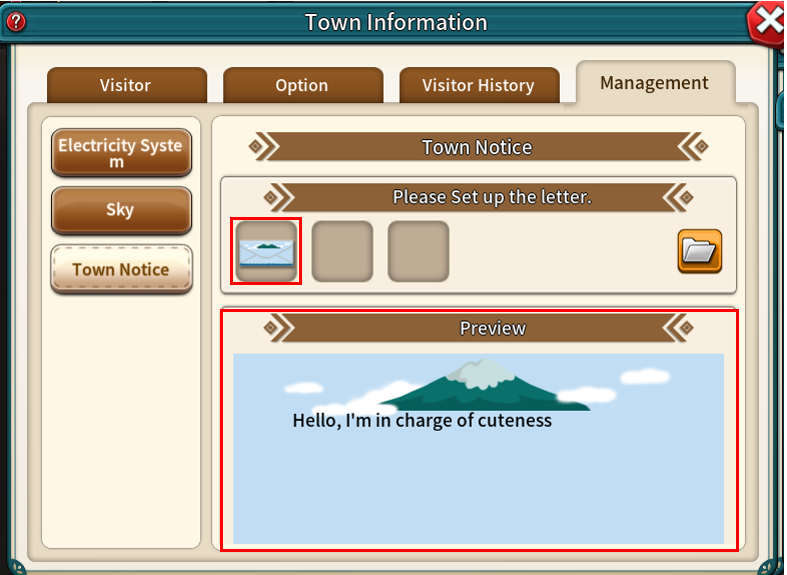Screen dimensions: 787x575
Task: Select the Management tab
Action: [x=654, y=83]
